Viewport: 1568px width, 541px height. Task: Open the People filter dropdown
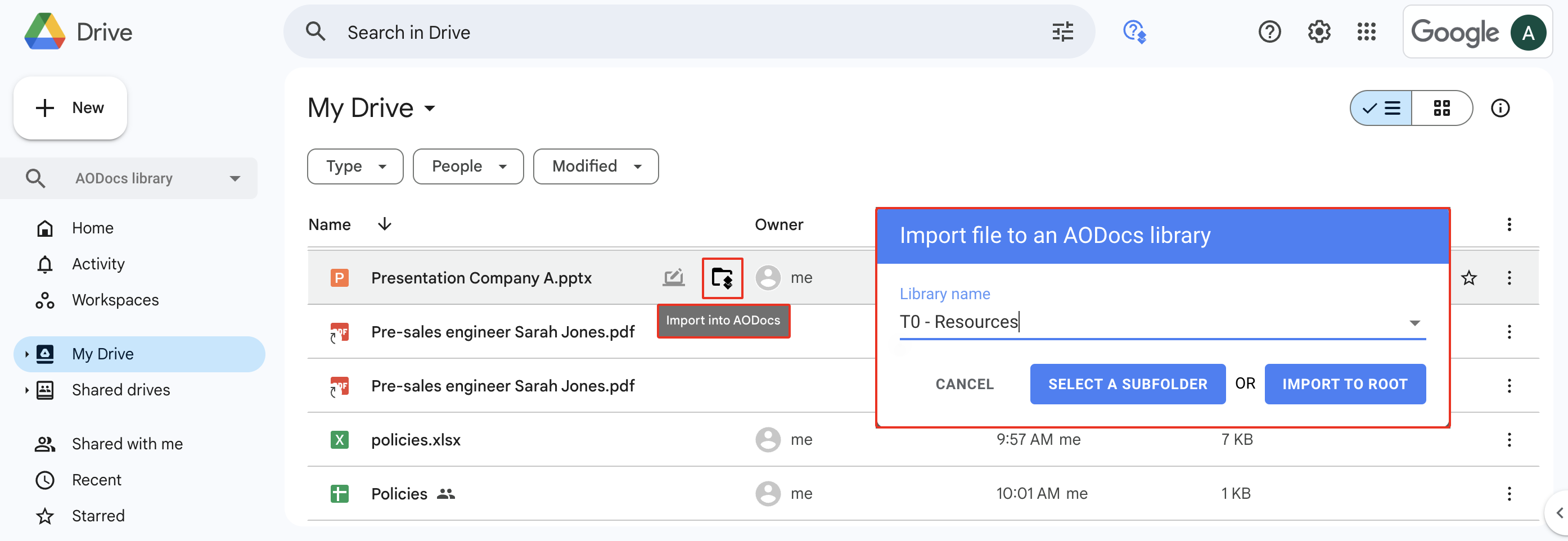(x=468, y=166)
